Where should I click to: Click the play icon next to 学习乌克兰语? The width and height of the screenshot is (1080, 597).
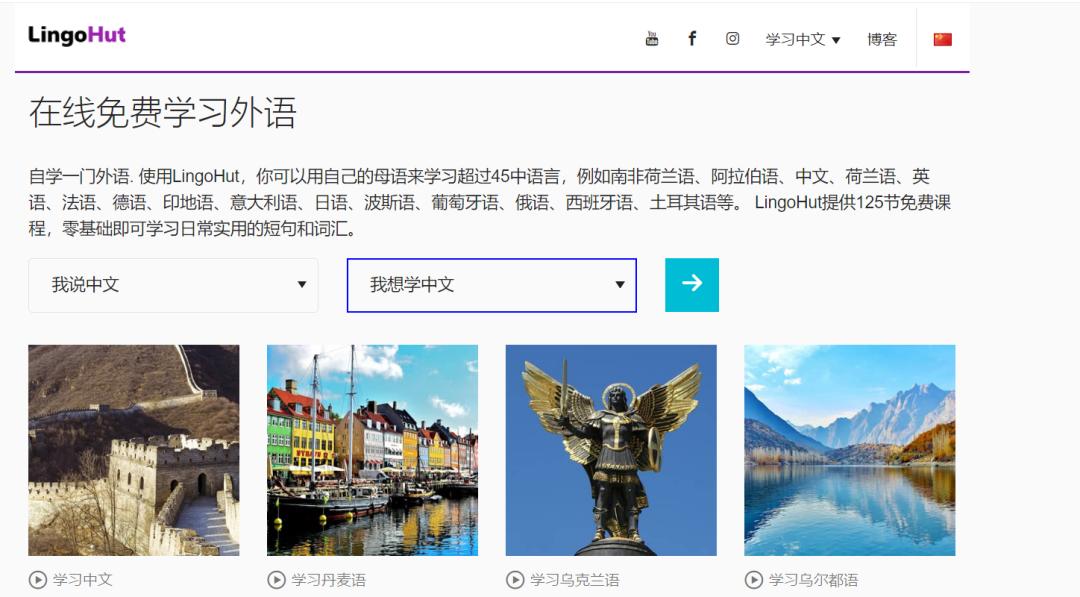coord(516,578)
